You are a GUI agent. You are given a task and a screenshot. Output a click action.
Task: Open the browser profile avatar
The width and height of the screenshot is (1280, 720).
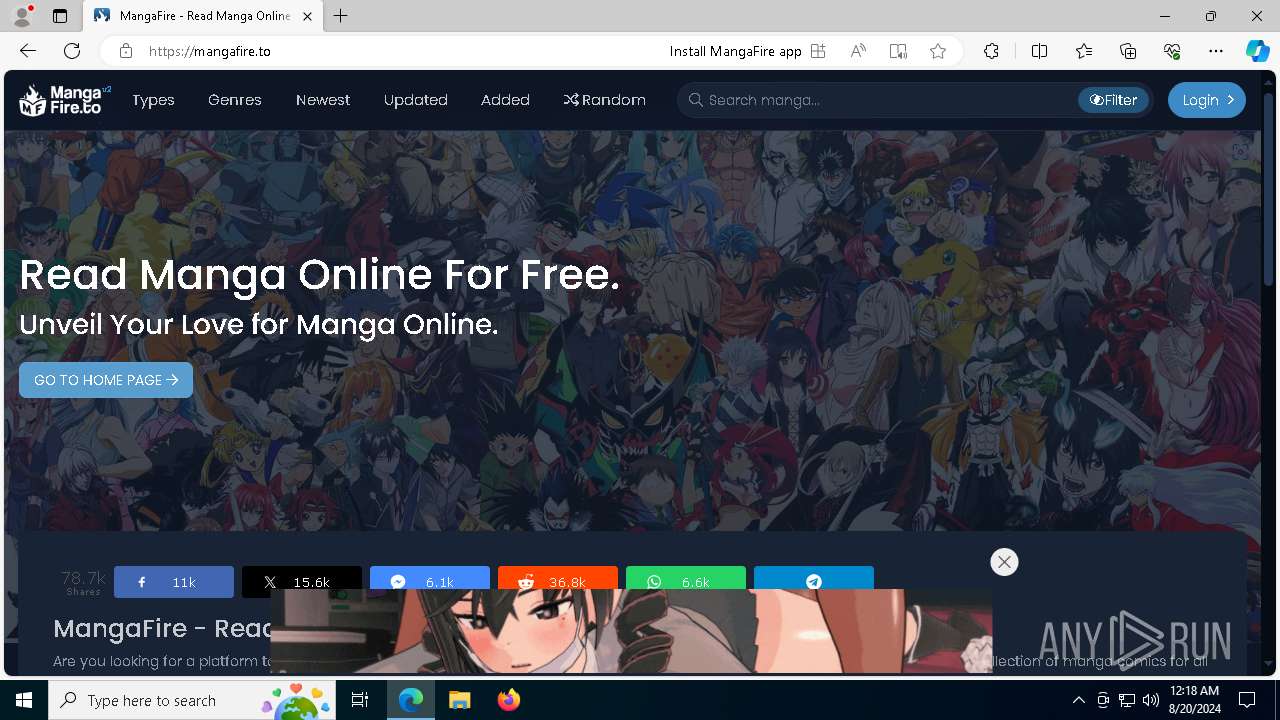click(x=22, y=16)
